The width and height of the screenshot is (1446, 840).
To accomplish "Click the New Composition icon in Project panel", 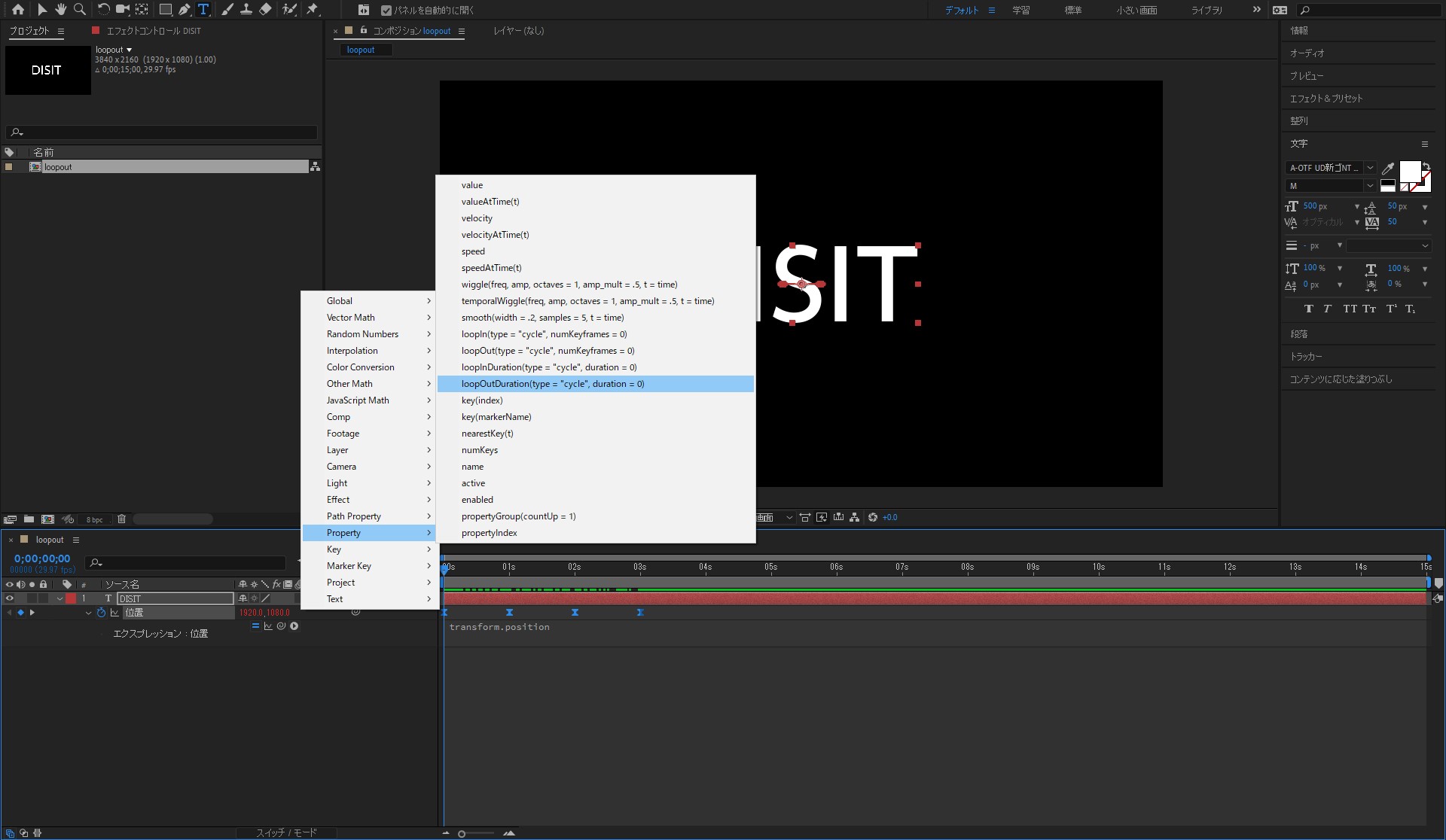I will pos(47,519).
